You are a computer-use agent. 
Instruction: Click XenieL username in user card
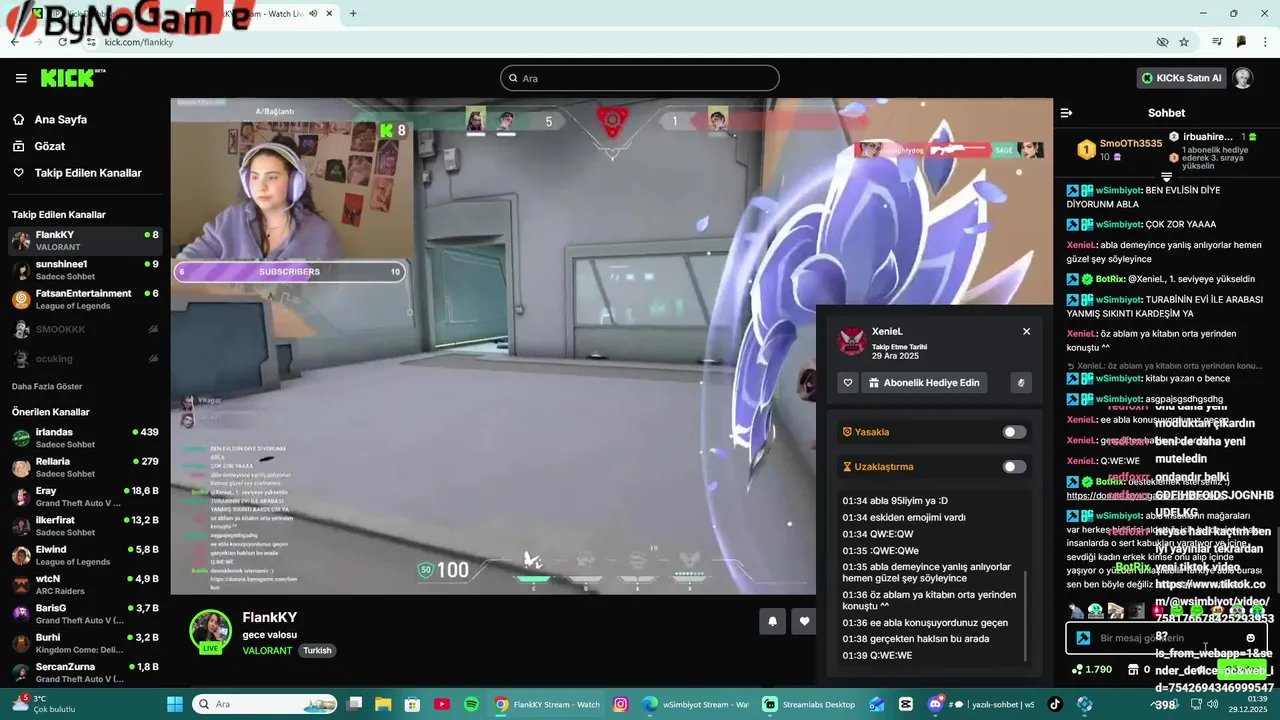887,331
